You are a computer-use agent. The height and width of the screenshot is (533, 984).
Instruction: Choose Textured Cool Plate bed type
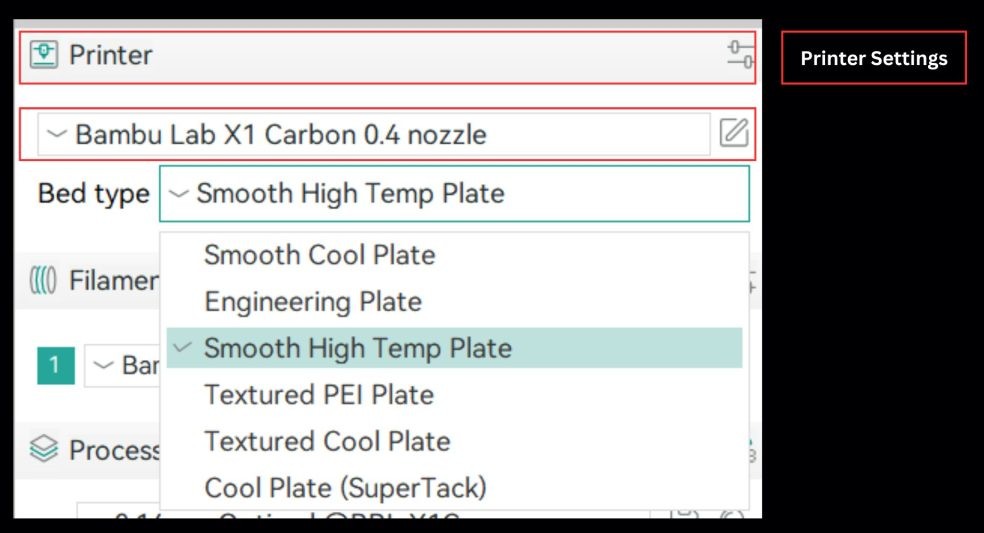pos(327,441)
